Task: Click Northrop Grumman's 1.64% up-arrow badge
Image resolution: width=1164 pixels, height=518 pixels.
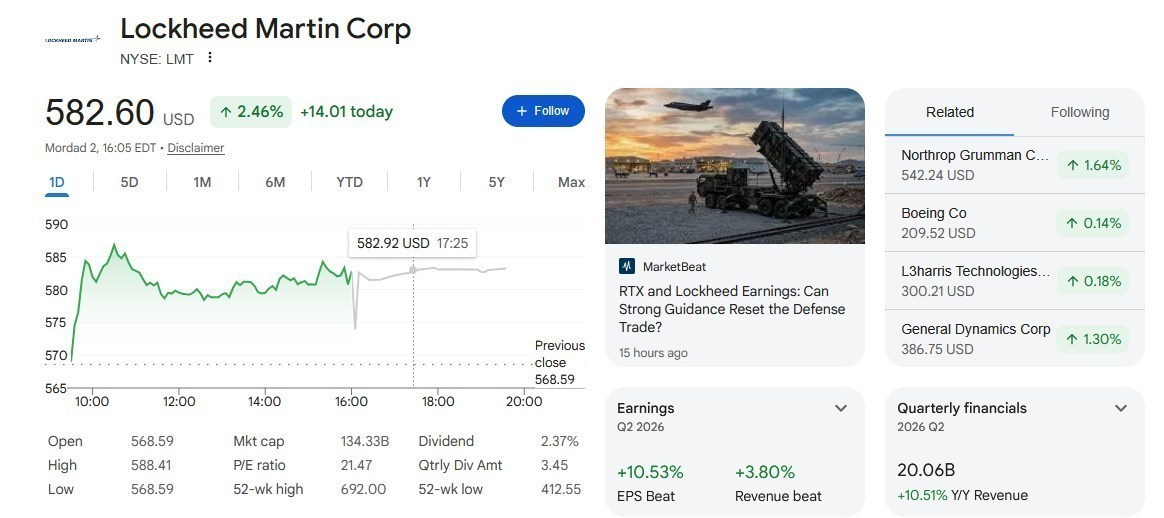Action: coord(1093,165)
